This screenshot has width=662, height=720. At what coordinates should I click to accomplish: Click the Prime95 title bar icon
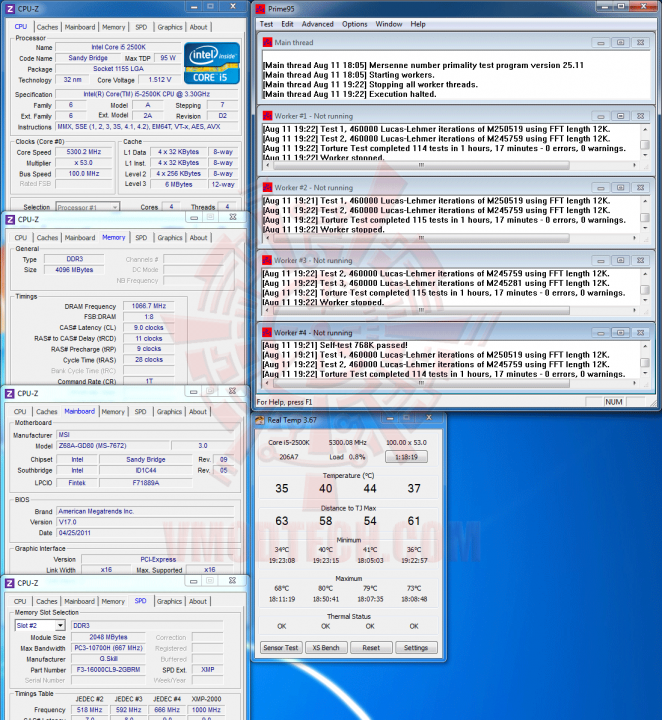coord(260,9)
